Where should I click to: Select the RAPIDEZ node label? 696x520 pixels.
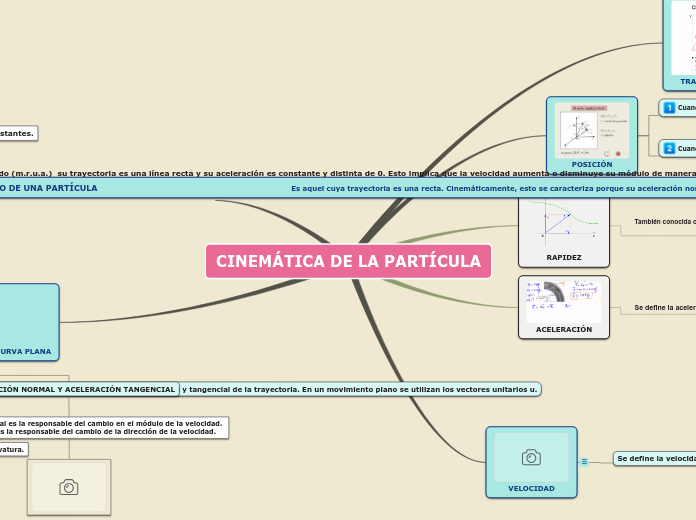click(563, 257)
